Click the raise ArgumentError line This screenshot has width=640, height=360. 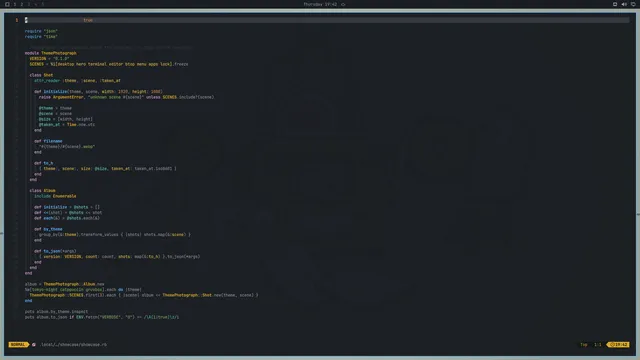(x=127, y=97)
